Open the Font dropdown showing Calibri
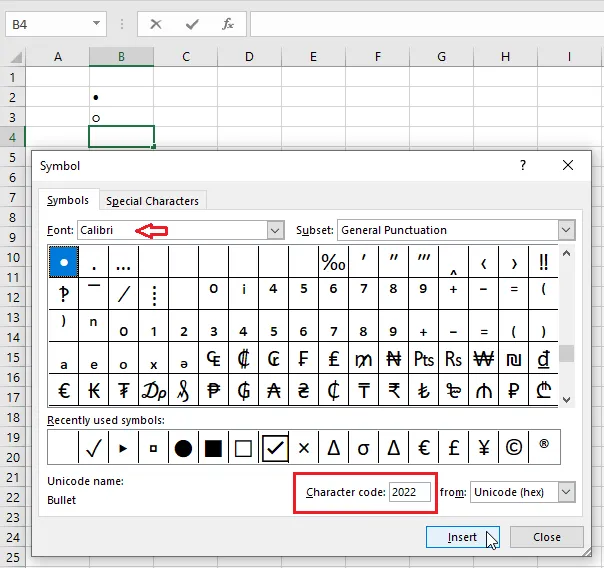604x568 pixels. [275, 230]
